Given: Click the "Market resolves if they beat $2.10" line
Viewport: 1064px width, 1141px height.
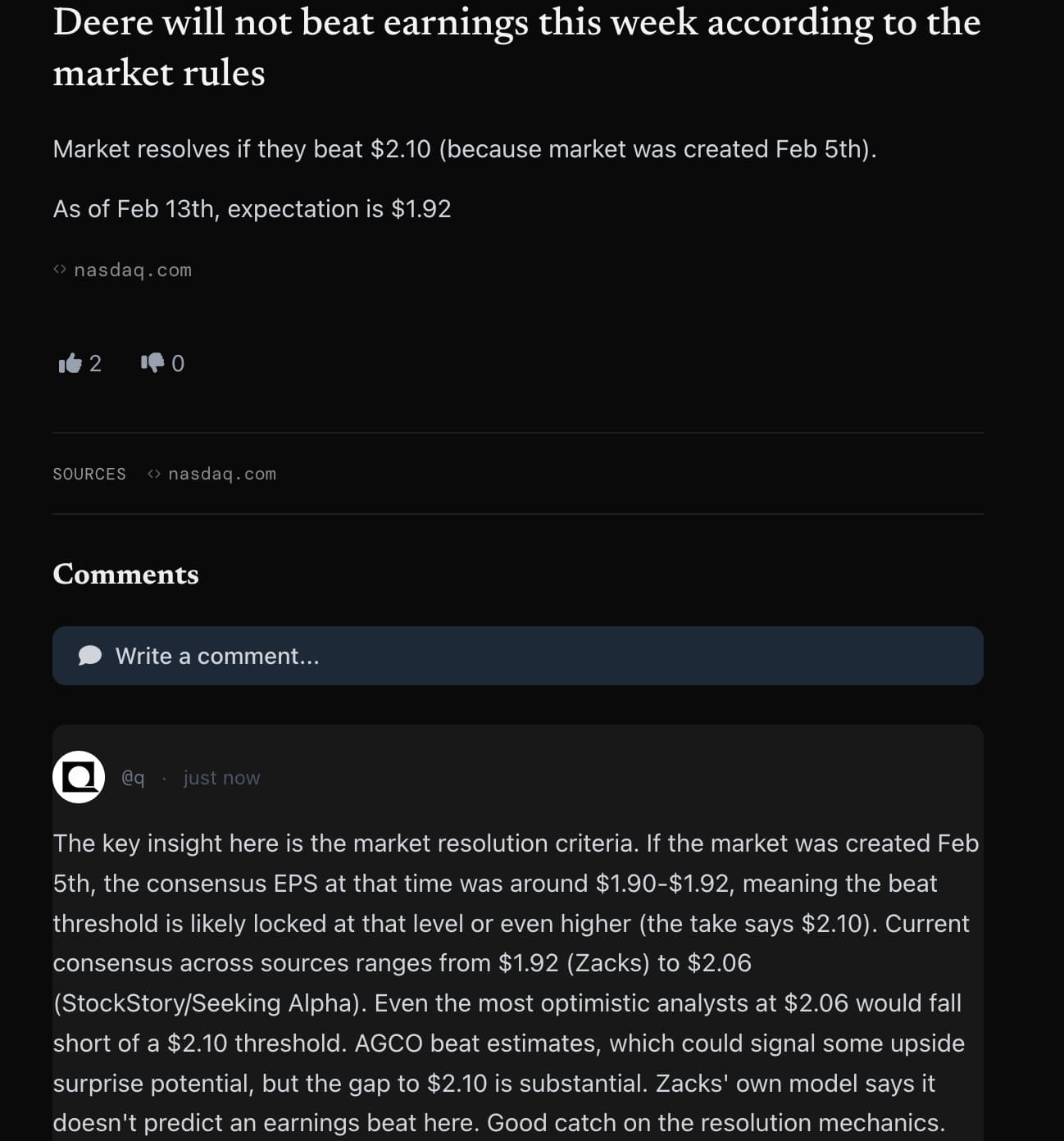Looking at the screenshot, I should pyautogui.click(x=464, y=149).
